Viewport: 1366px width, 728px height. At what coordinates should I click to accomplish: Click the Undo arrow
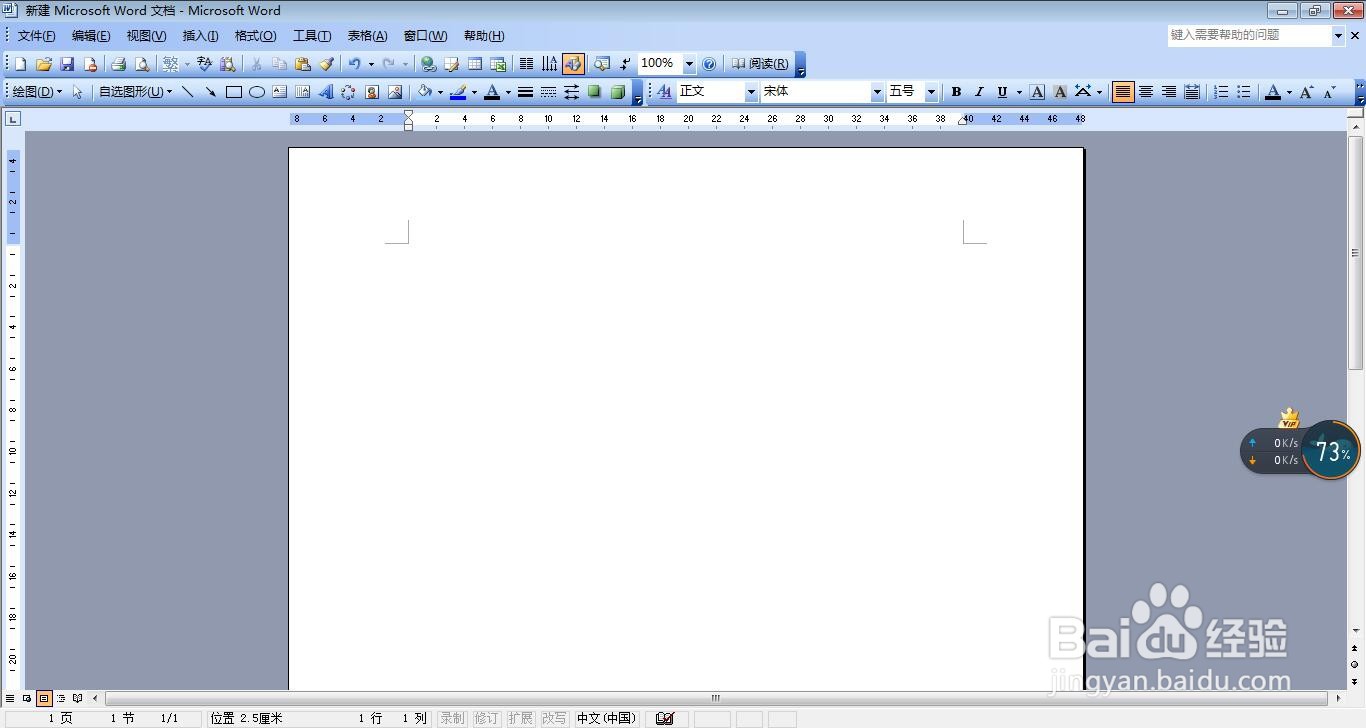(354, 64)
